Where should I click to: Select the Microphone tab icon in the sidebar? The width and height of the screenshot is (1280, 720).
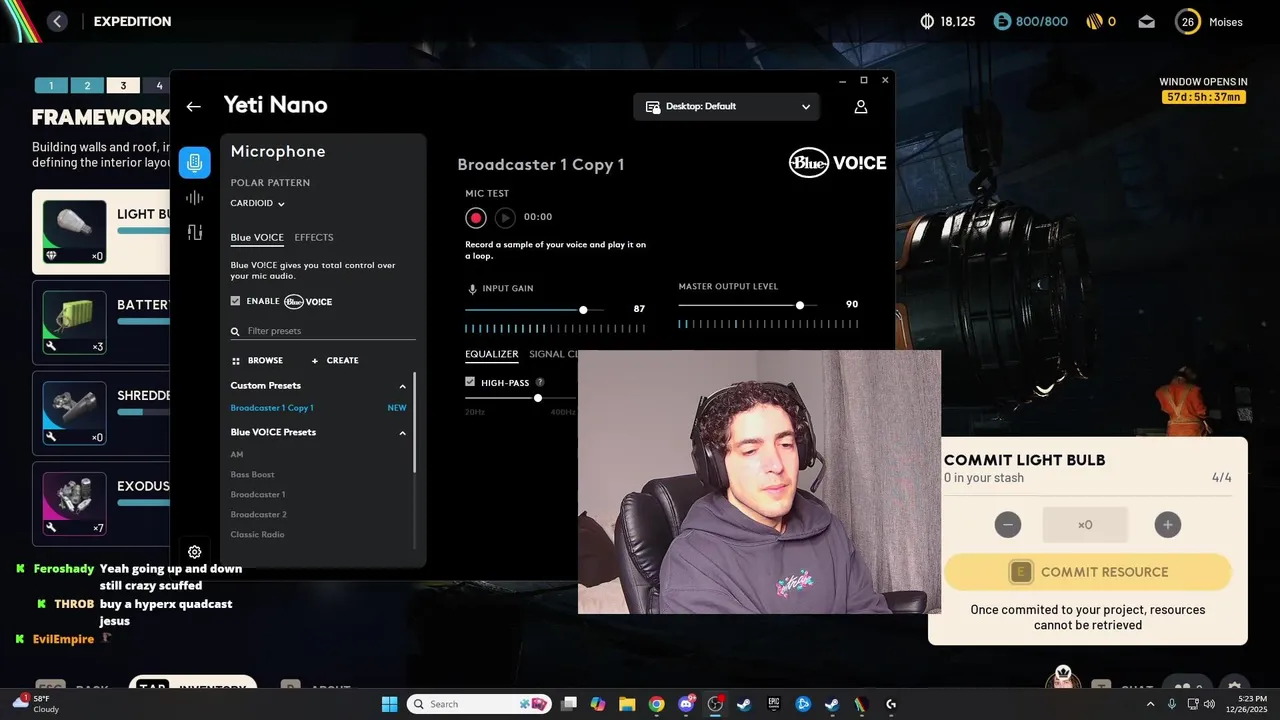[x=195, y=163]
